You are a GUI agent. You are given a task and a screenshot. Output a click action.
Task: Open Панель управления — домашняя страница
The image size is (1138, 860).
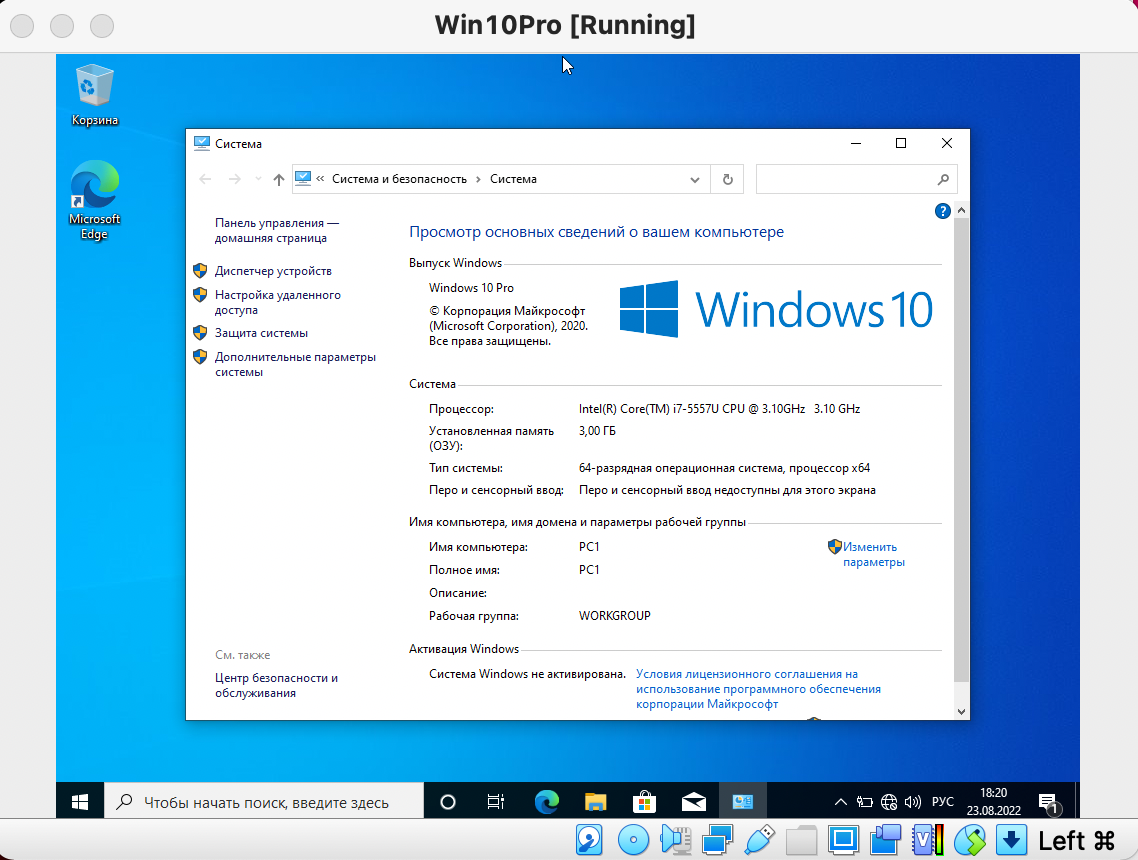277,231
